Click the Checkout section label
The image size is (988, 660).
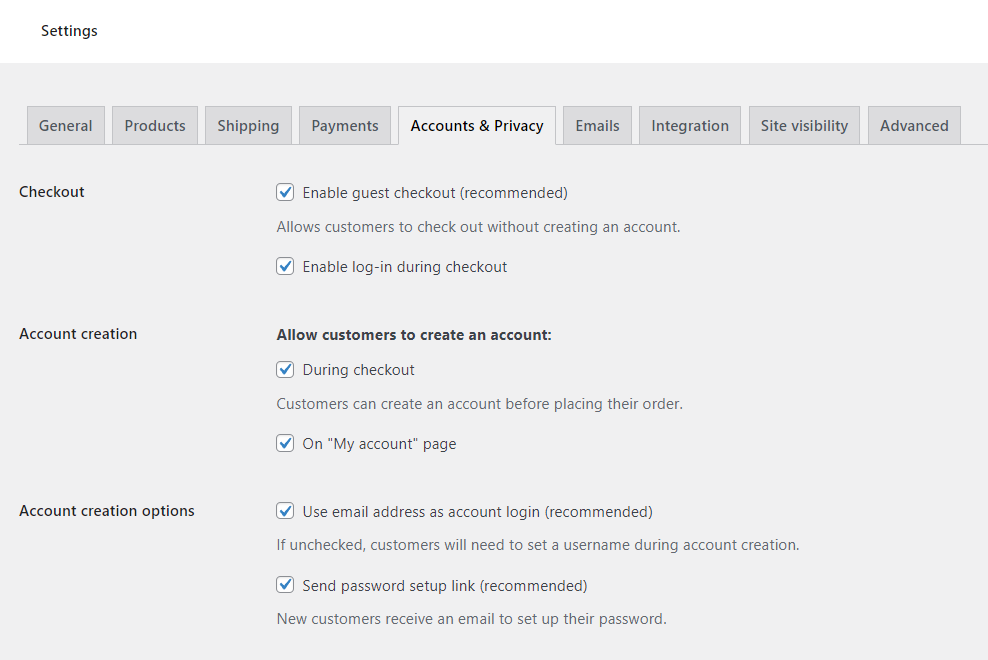(51, 191)
